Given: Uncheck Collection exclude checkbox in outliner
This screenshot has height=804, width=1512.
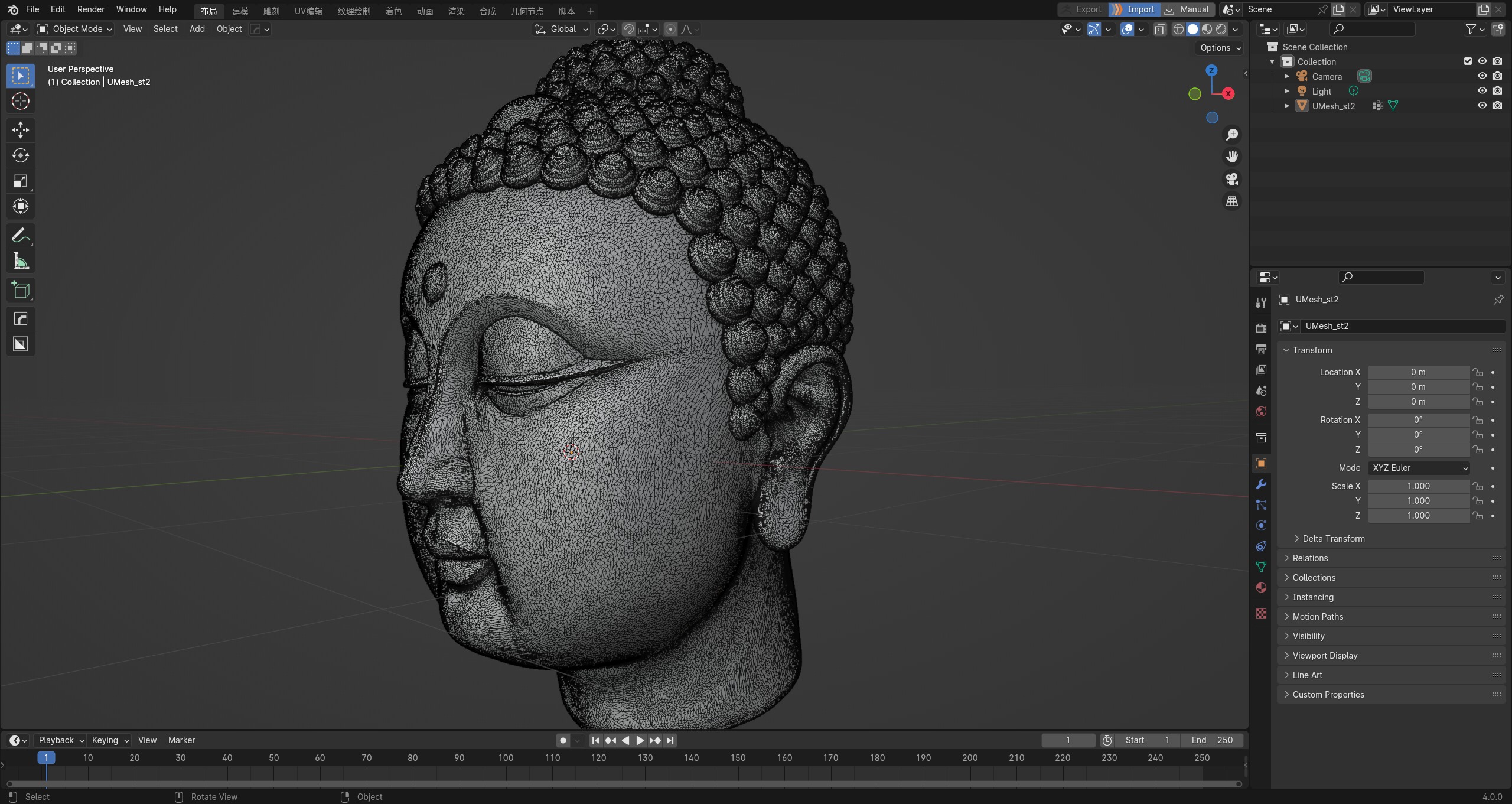Looking at the screenshot, I should click(x=1468, y=61).
